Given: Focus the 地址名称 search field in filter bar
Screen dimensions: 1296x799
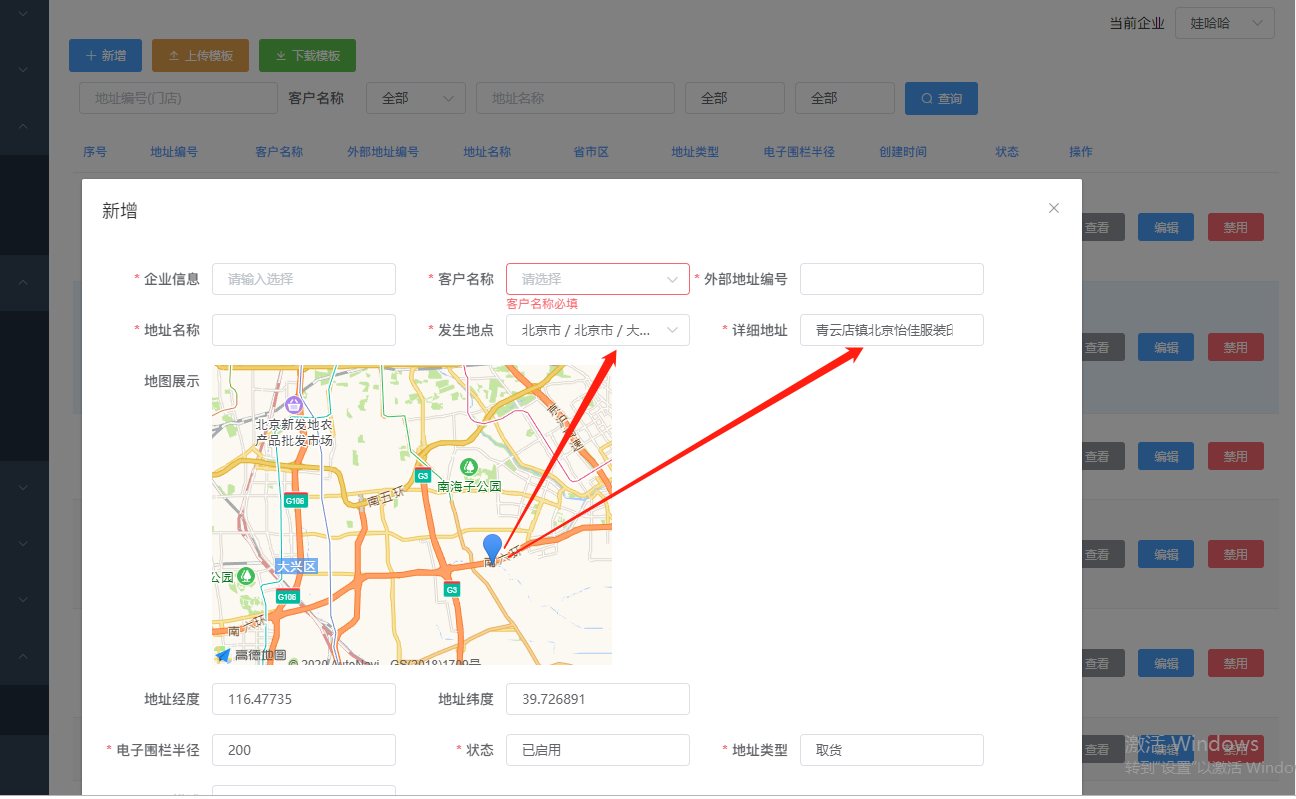Looking at the screenshot, I should click(575, 98).
